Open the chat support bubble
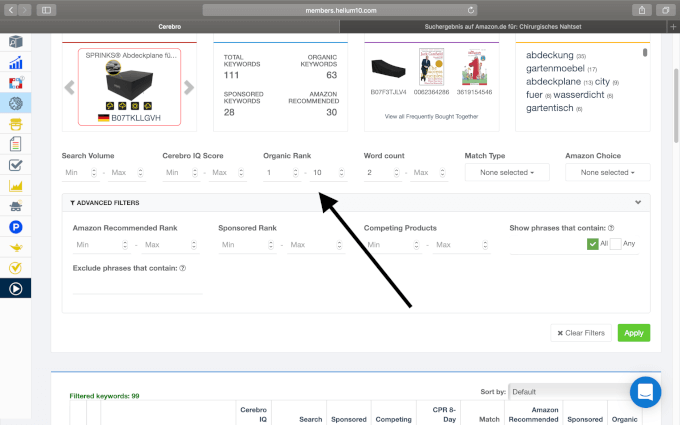Viewport: 680px width, 425px height. 645,391
